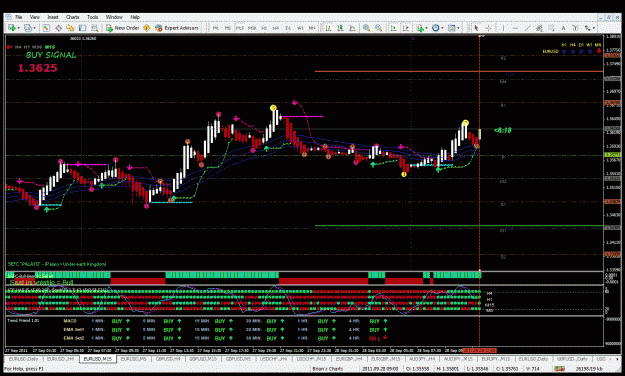Switch timeframe to D1
Screen dimensions: 625x376
[x=288, y=28]
